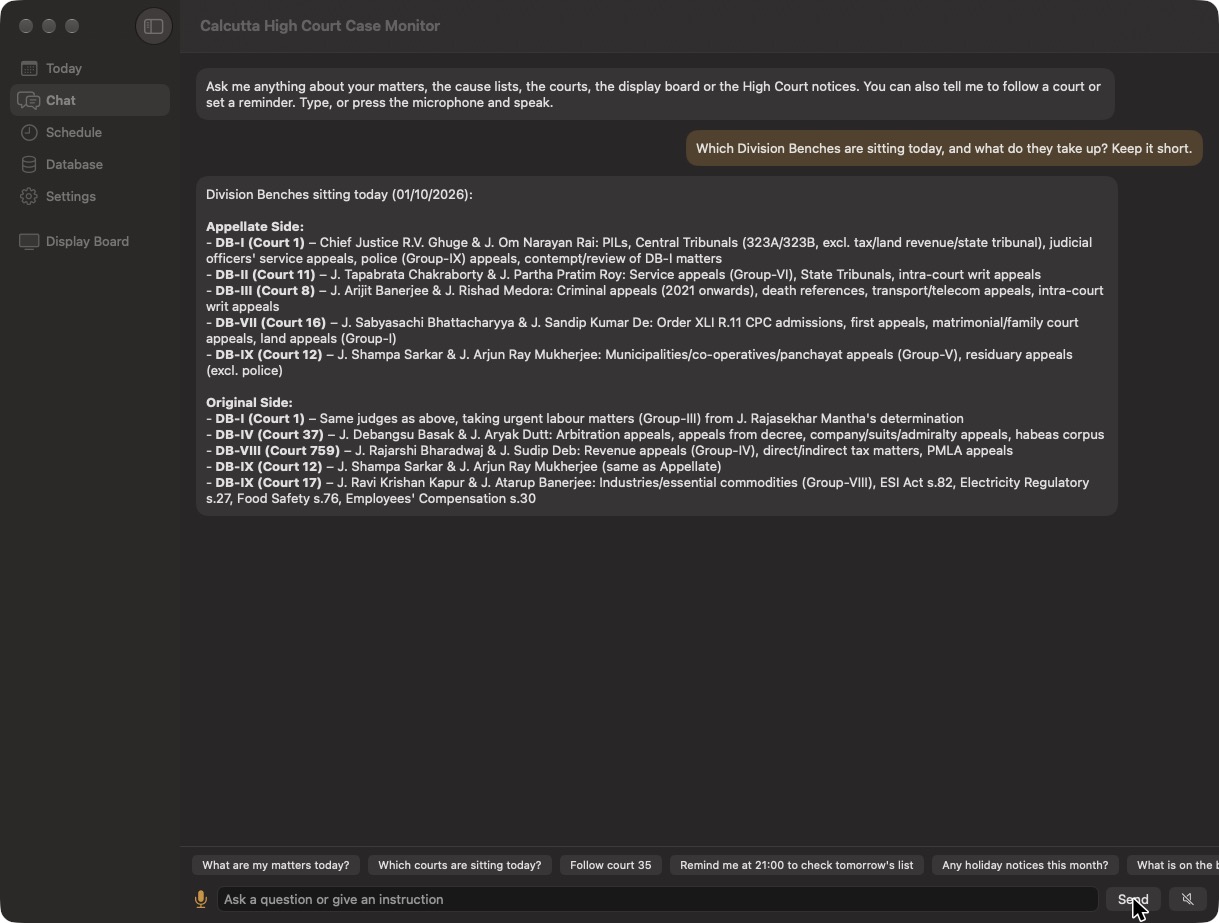Click the 'Original Side:' heading

(x=249, y=403)
